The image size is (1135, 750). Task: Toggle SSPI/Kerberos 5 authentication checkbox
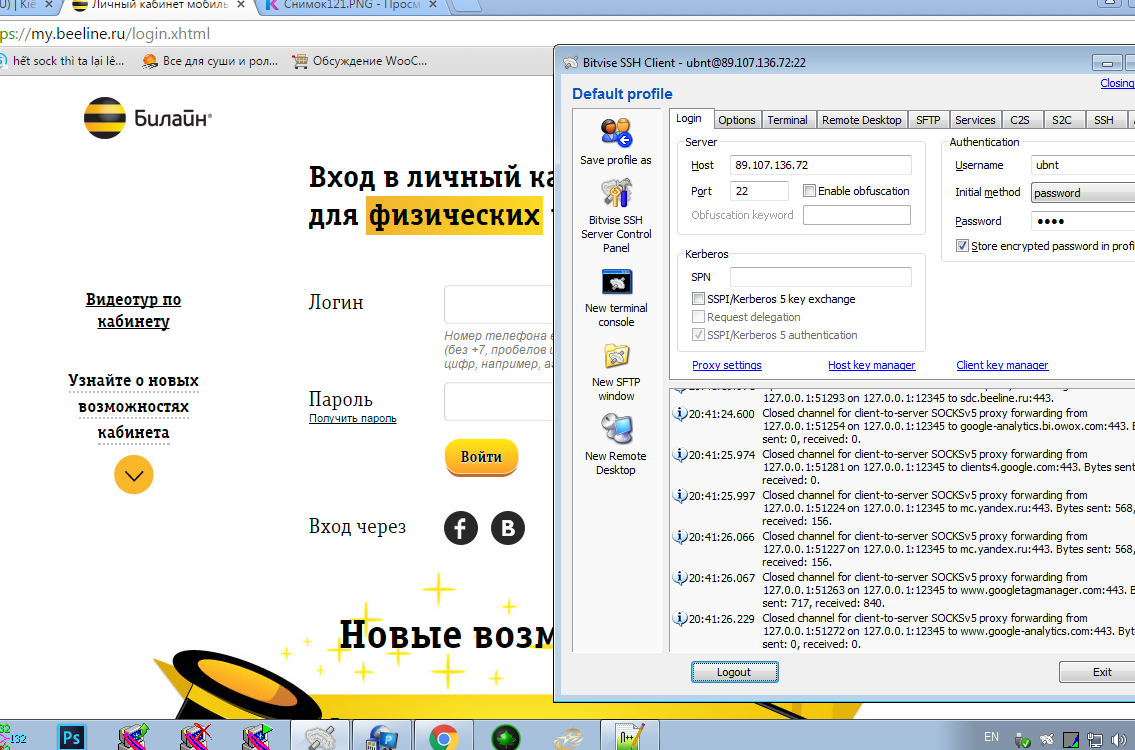pos(699,334)
